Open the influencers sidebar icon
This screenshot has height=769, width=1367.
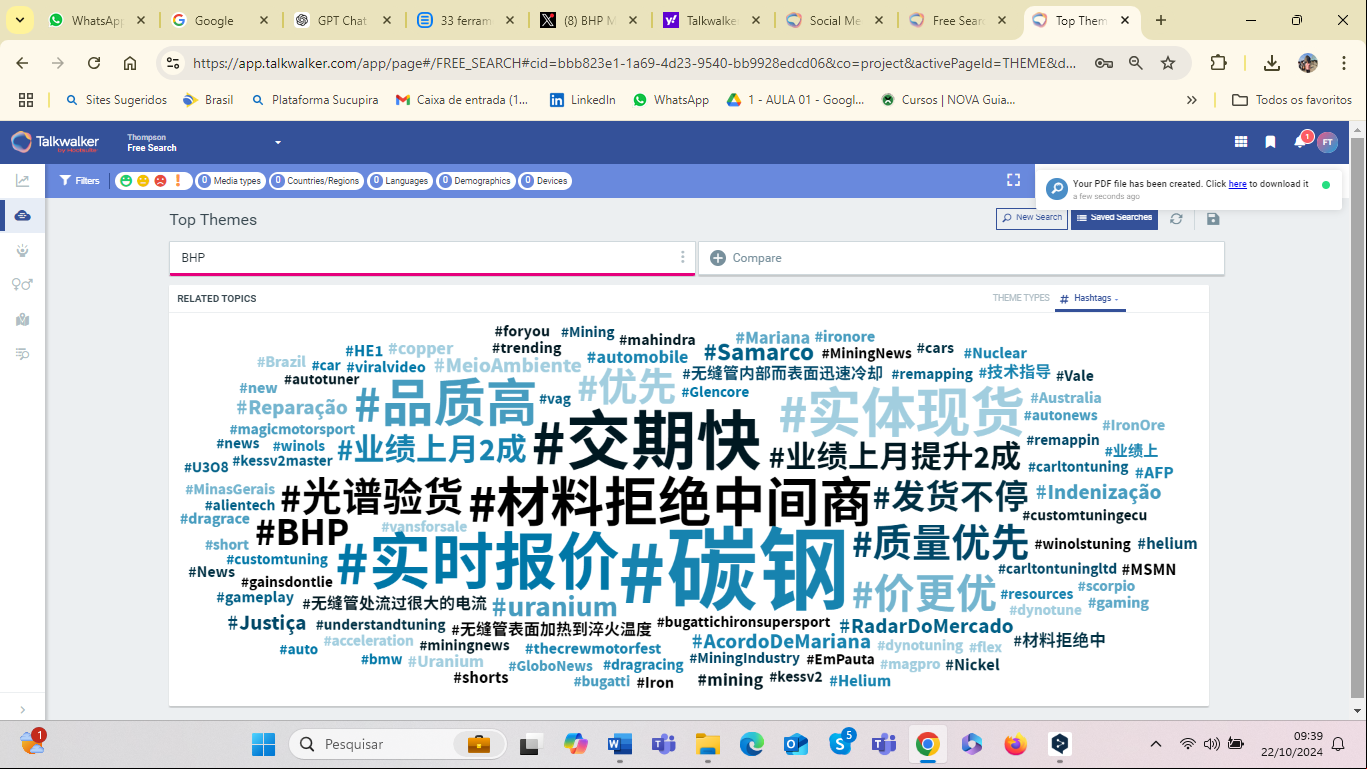(x=22, y=250)
